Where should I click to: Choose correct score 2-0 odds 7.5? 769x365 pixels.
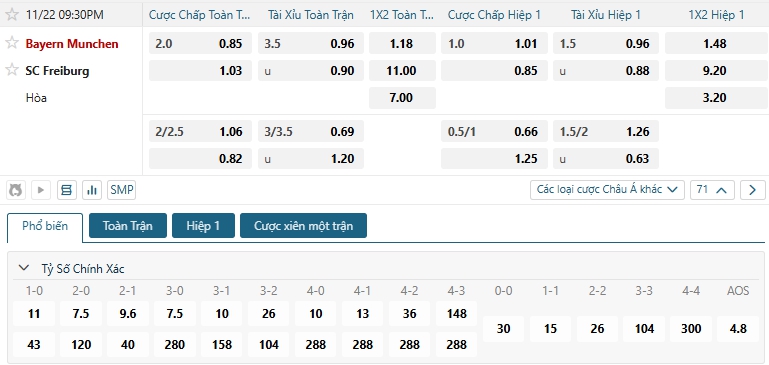[x=81, y=313]
